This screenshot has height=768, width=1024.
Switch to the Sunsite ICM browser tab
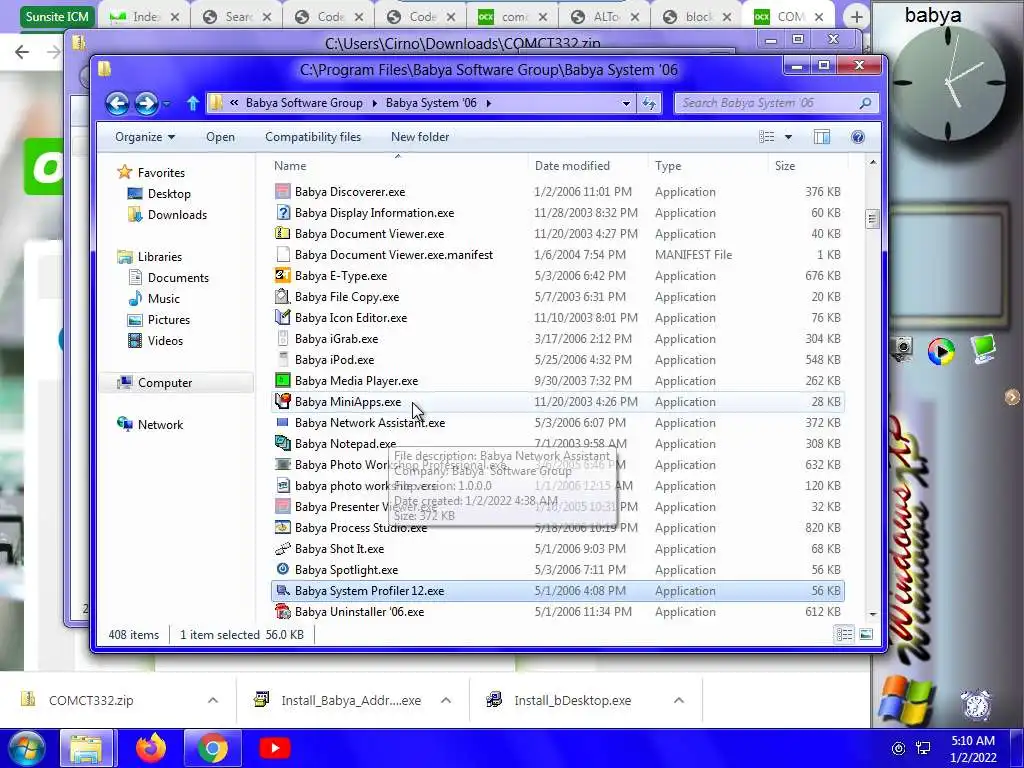[x=57, y=16]
